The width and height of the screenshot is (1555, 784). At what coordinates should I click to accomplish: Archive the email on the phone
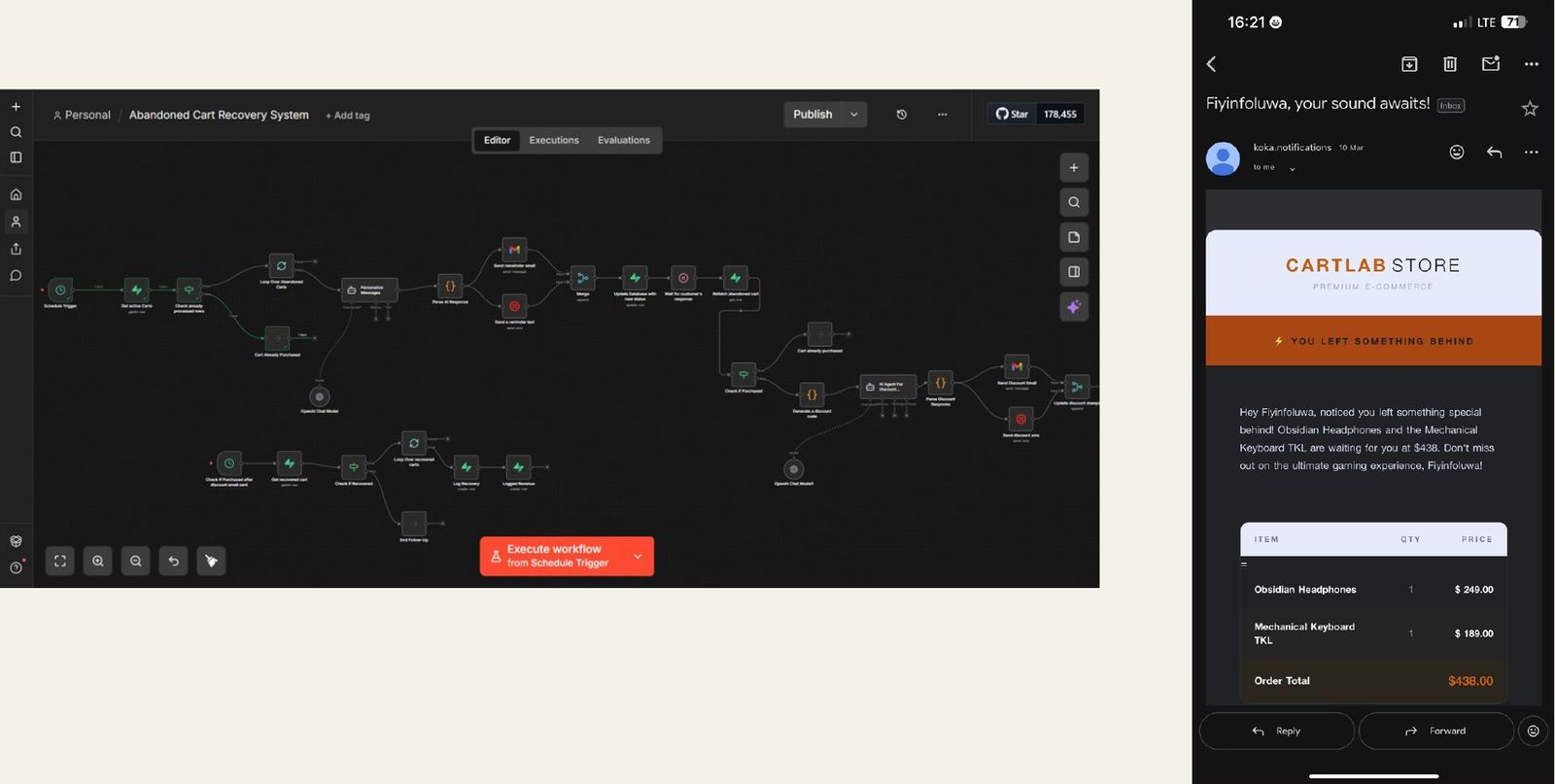tap(1409, 64)
